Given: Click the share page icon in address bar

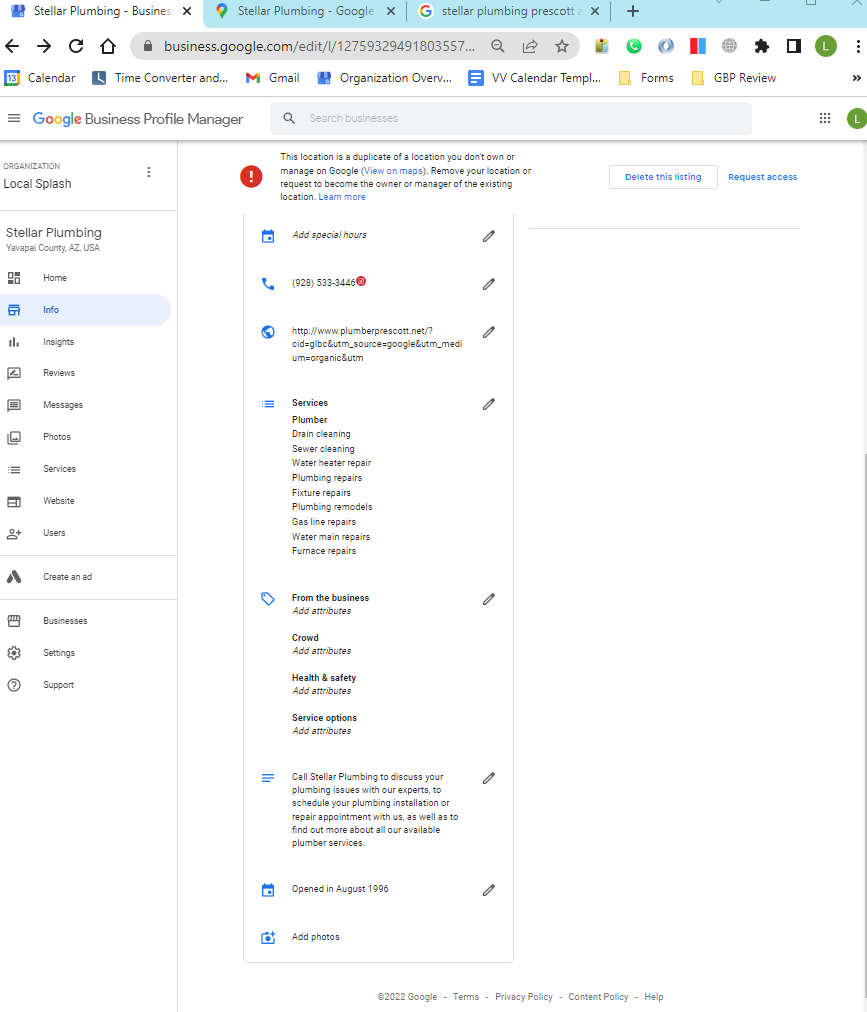Looking at the screenshot, I should click(x=530, y=46).
